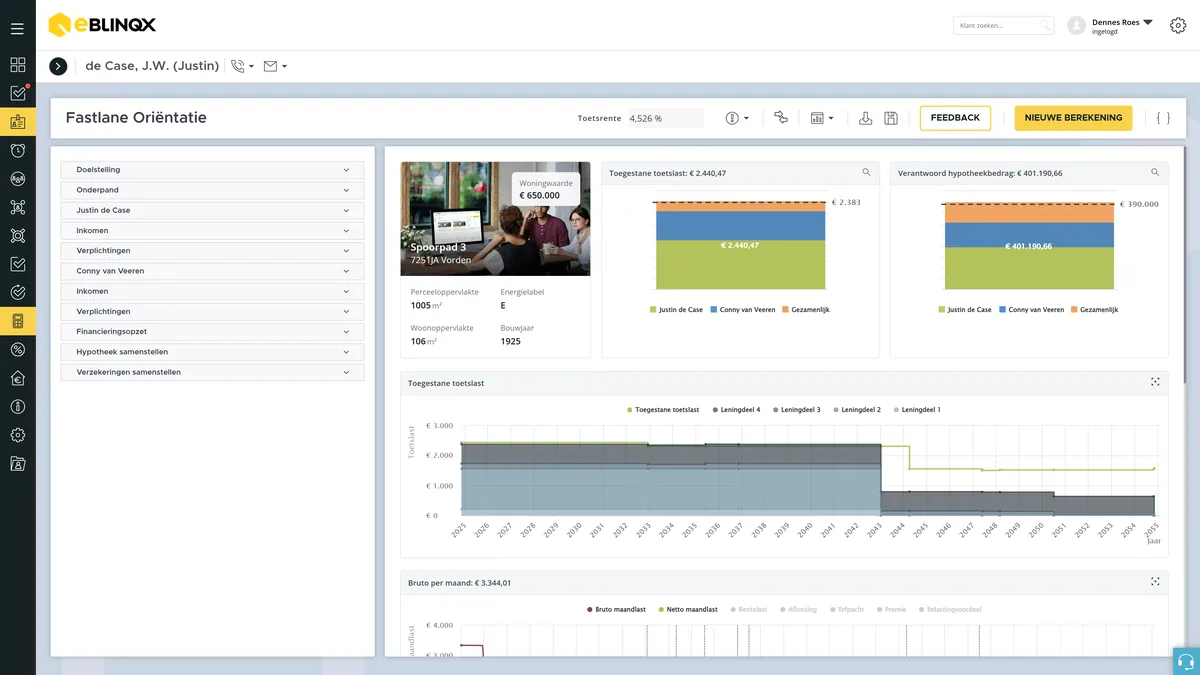This screenshot has width=1200, height=675.
Task: Magnify the Toegestane toetslast chart
Action: (866, 172)
